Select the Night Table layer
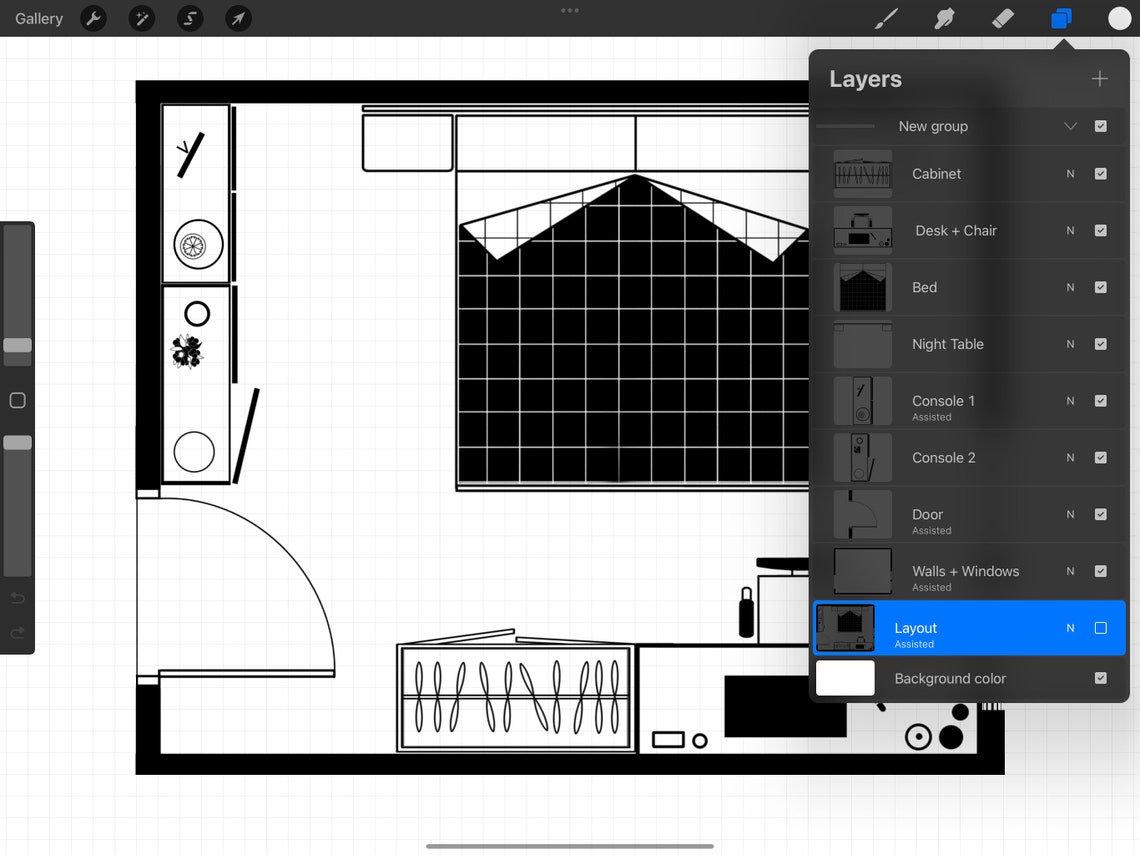Screen dimensions: 1140x855 [948, 344]
